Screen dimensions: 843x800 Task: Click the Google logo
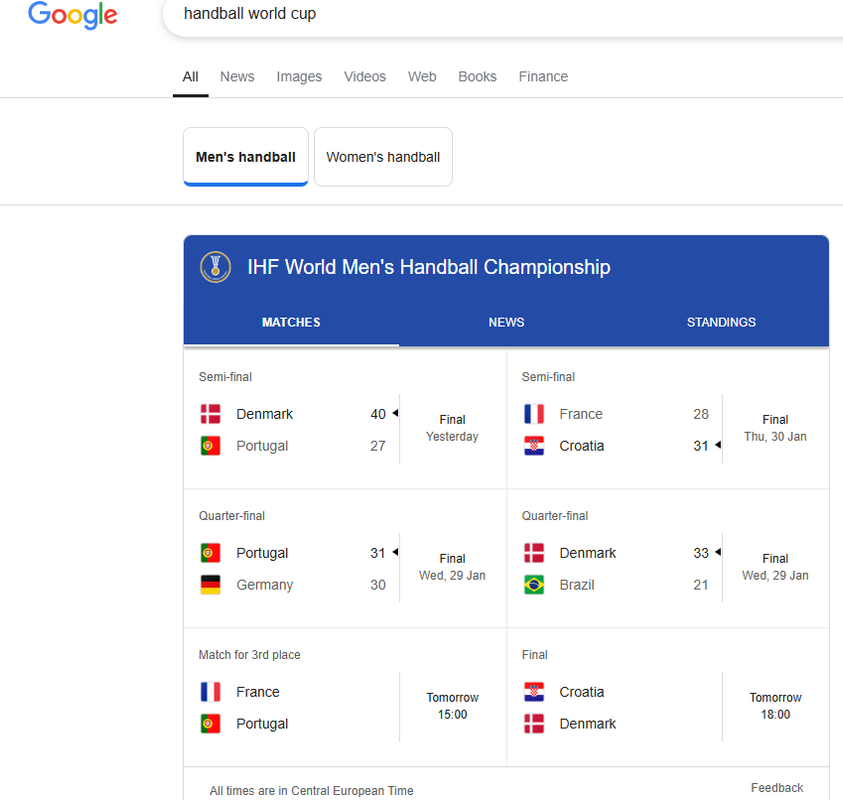click(x=73, y=15)
